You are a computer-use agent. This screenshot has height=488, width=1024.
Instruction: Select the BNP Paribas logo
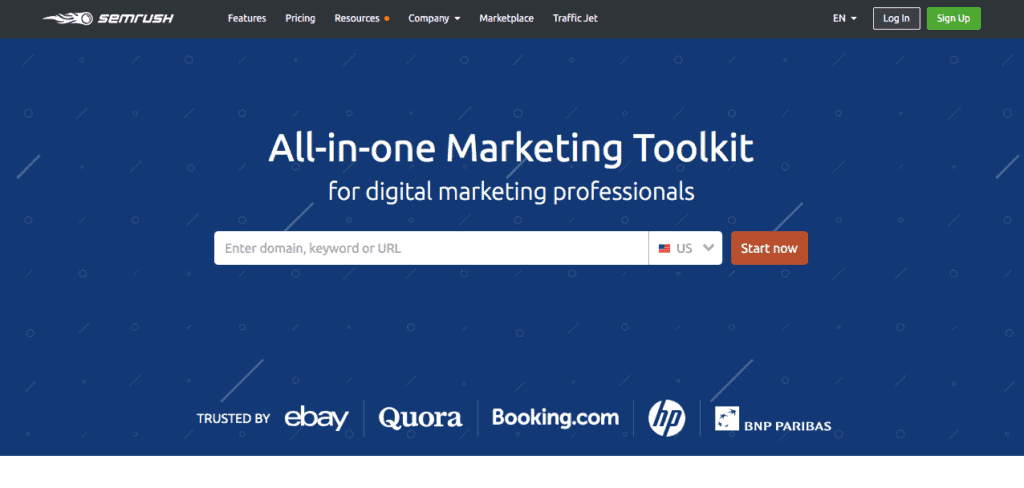tap(773, 419)
